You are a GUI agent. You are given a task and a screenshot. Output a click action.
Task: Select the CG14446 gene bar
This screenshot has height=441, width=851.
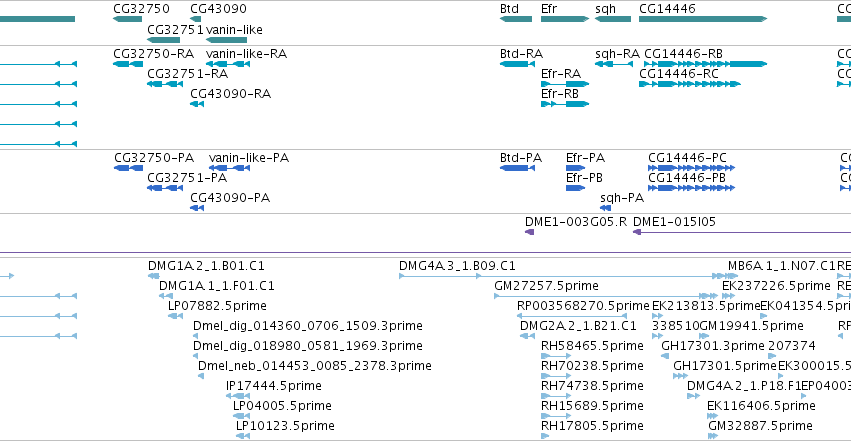click(703, 19)
